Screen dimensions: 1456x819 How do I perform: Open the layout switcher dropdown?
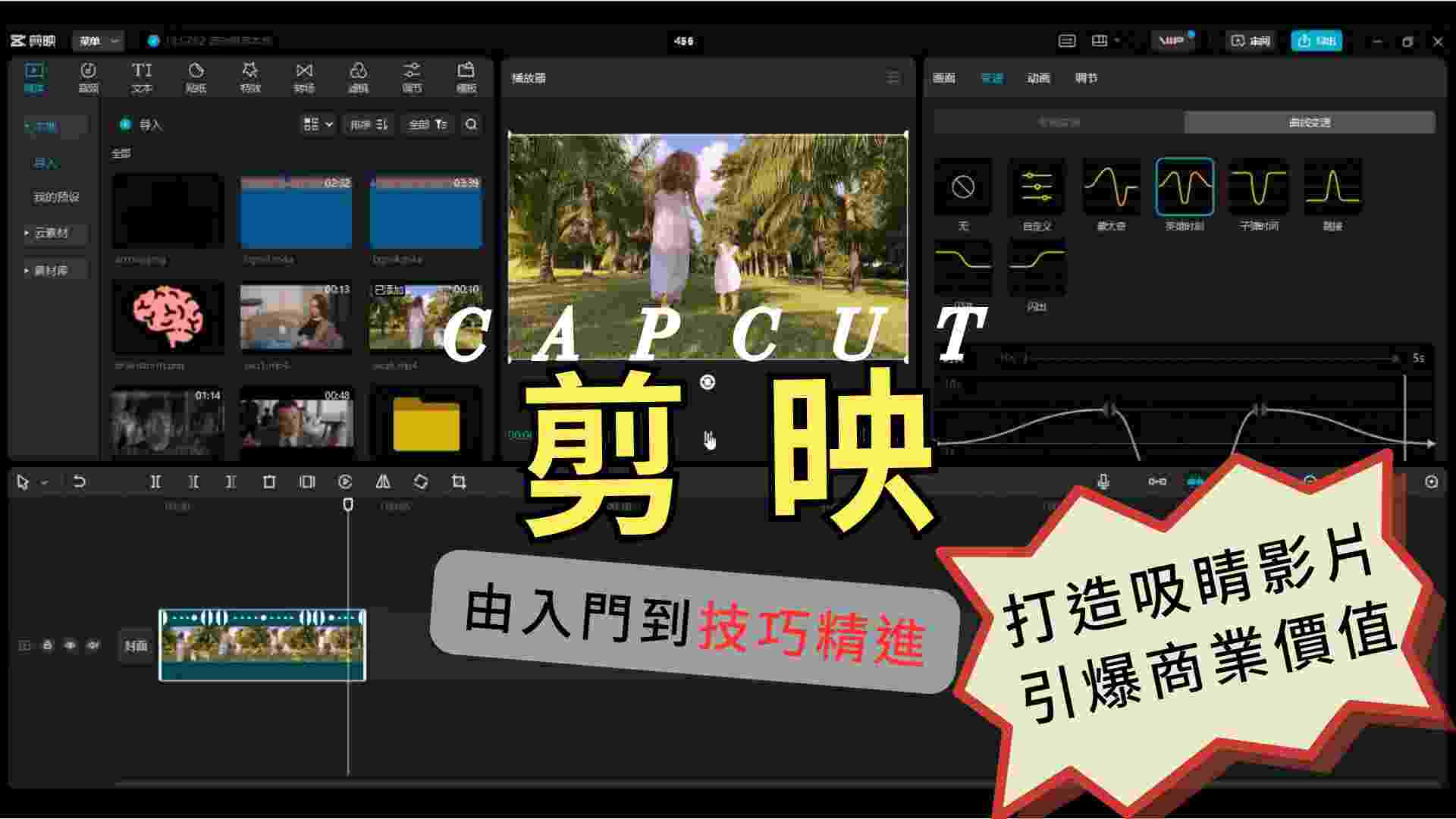[x=1106, y=41]
